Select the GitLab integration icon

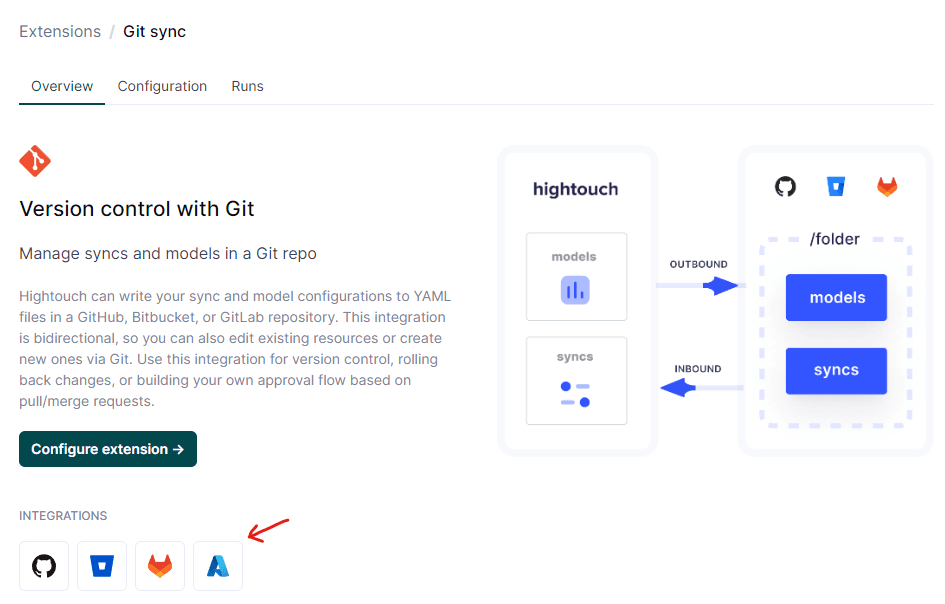click(159, 565)
